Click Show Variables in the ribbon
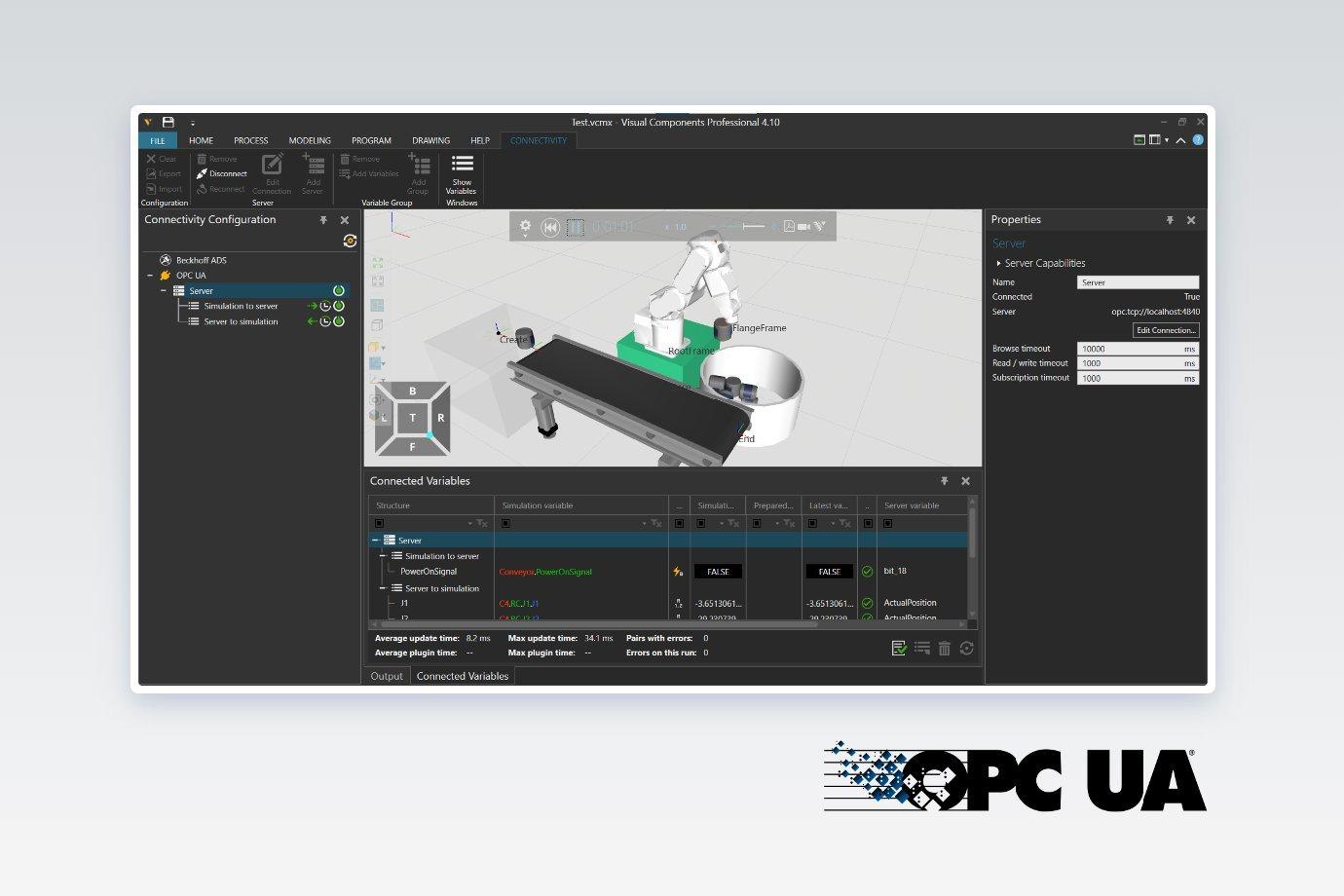Screen dimensions: 1344x896 point(462,173)
